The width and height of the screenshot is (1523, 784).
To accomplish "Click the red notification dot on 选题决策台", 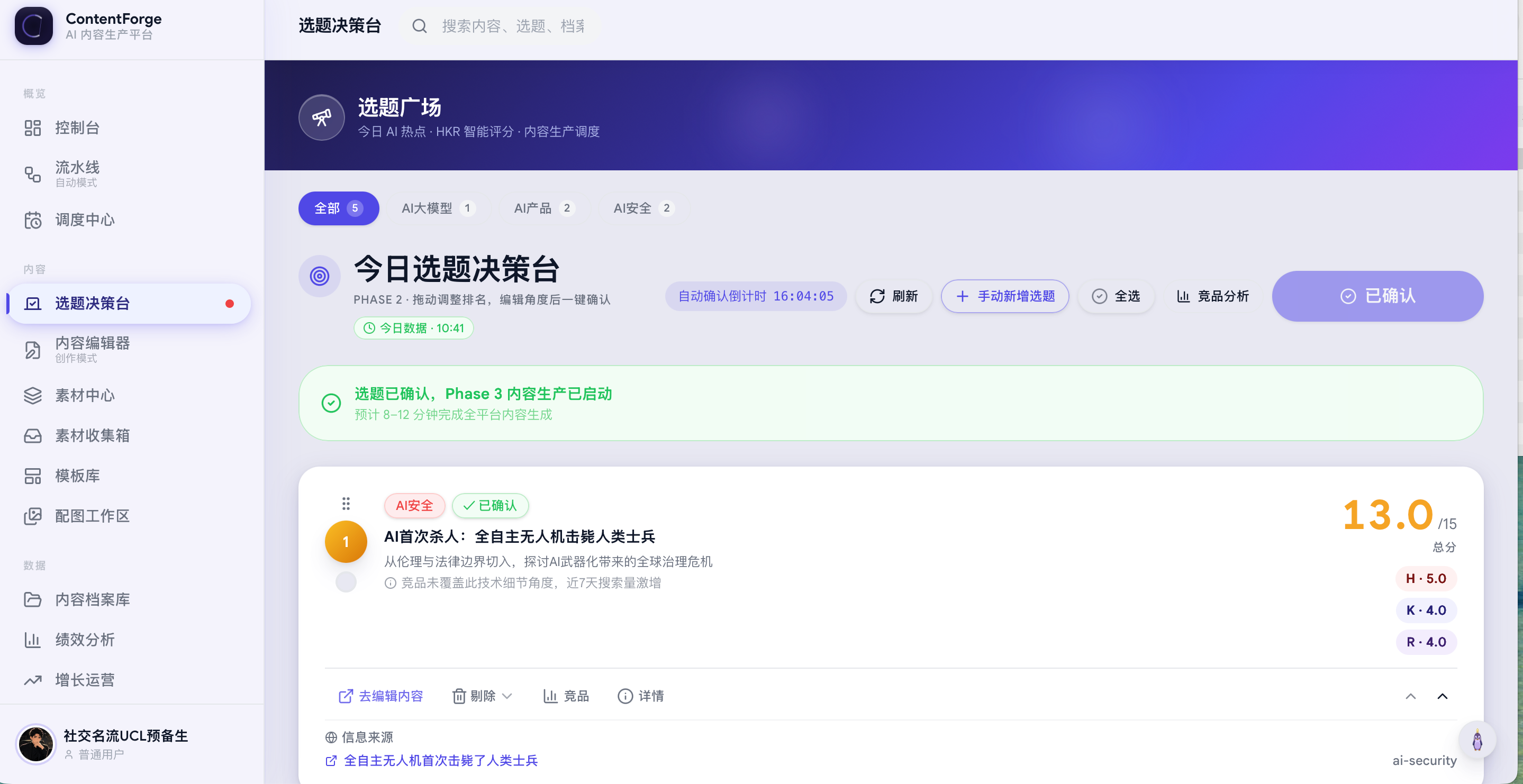I will [229, 303].
